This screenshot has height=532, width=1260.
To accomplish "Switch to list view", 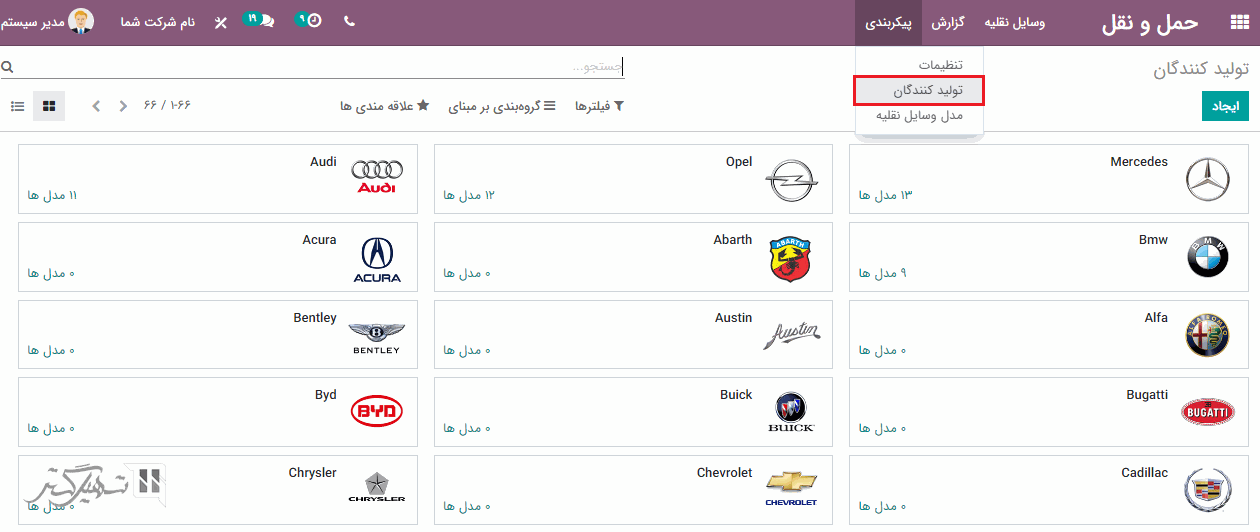I will pos(17,106).
